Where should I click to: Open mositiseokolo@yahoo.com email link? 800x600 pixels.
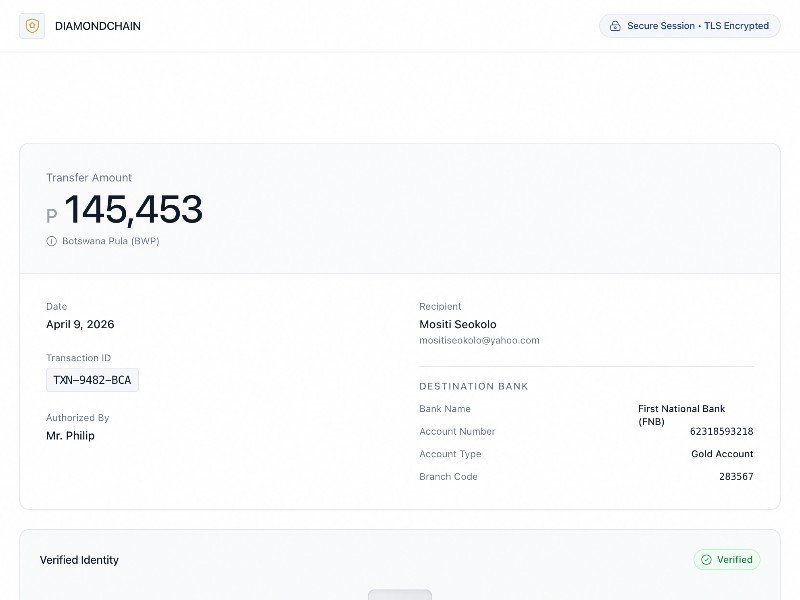[x=479, y=340]
